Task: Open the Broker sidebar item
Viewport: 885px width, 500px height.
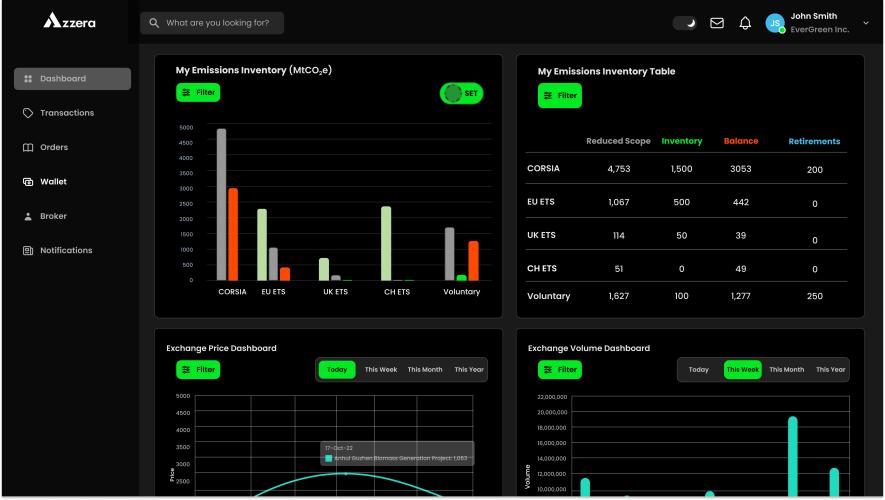Action: (x=53, y=216)
